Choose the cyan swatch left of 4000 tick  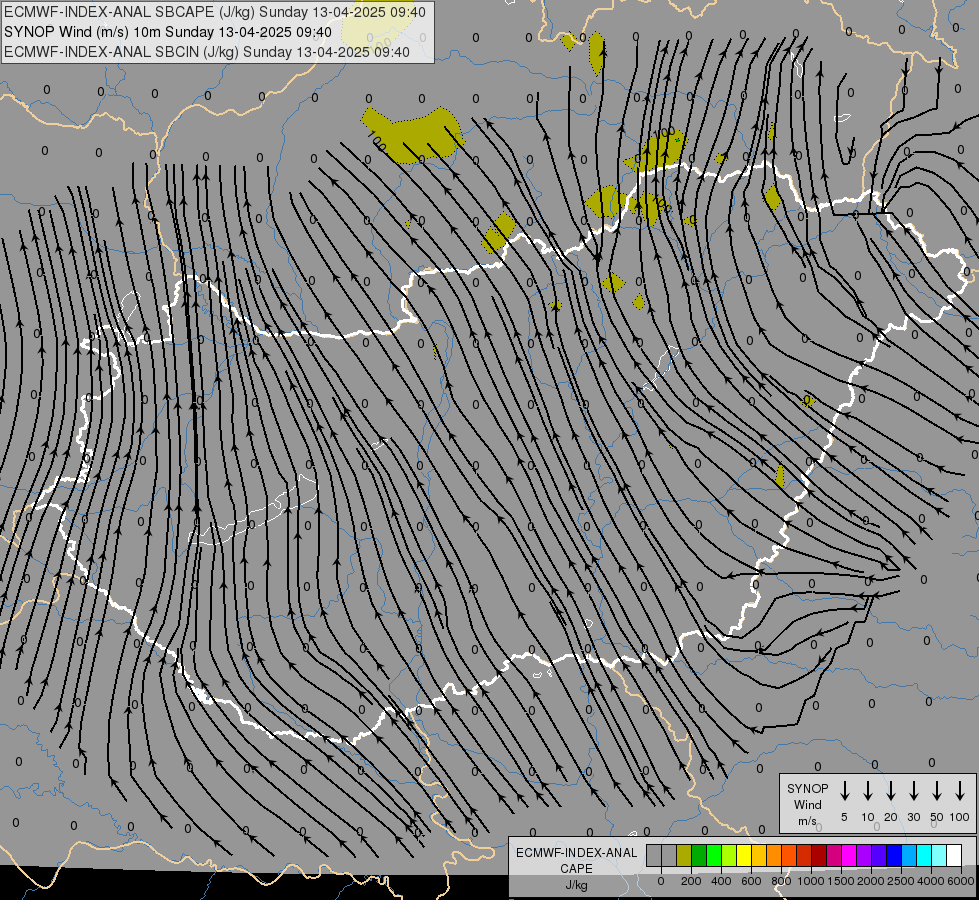click(x=923, y=856)
